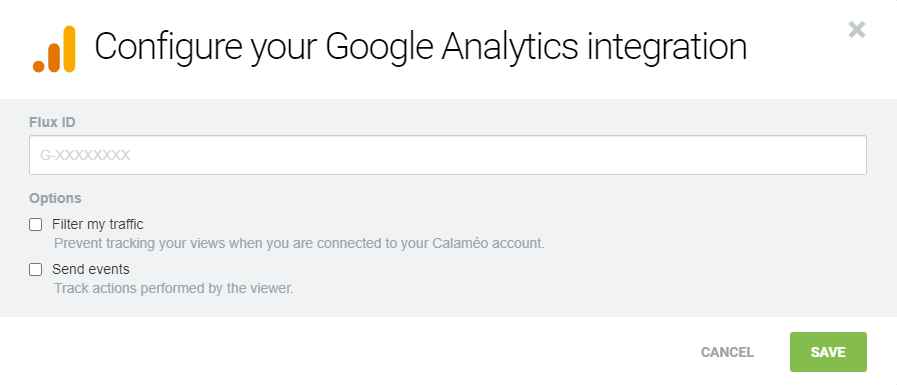Cancel the integration setup

click(x=728, y=352)
